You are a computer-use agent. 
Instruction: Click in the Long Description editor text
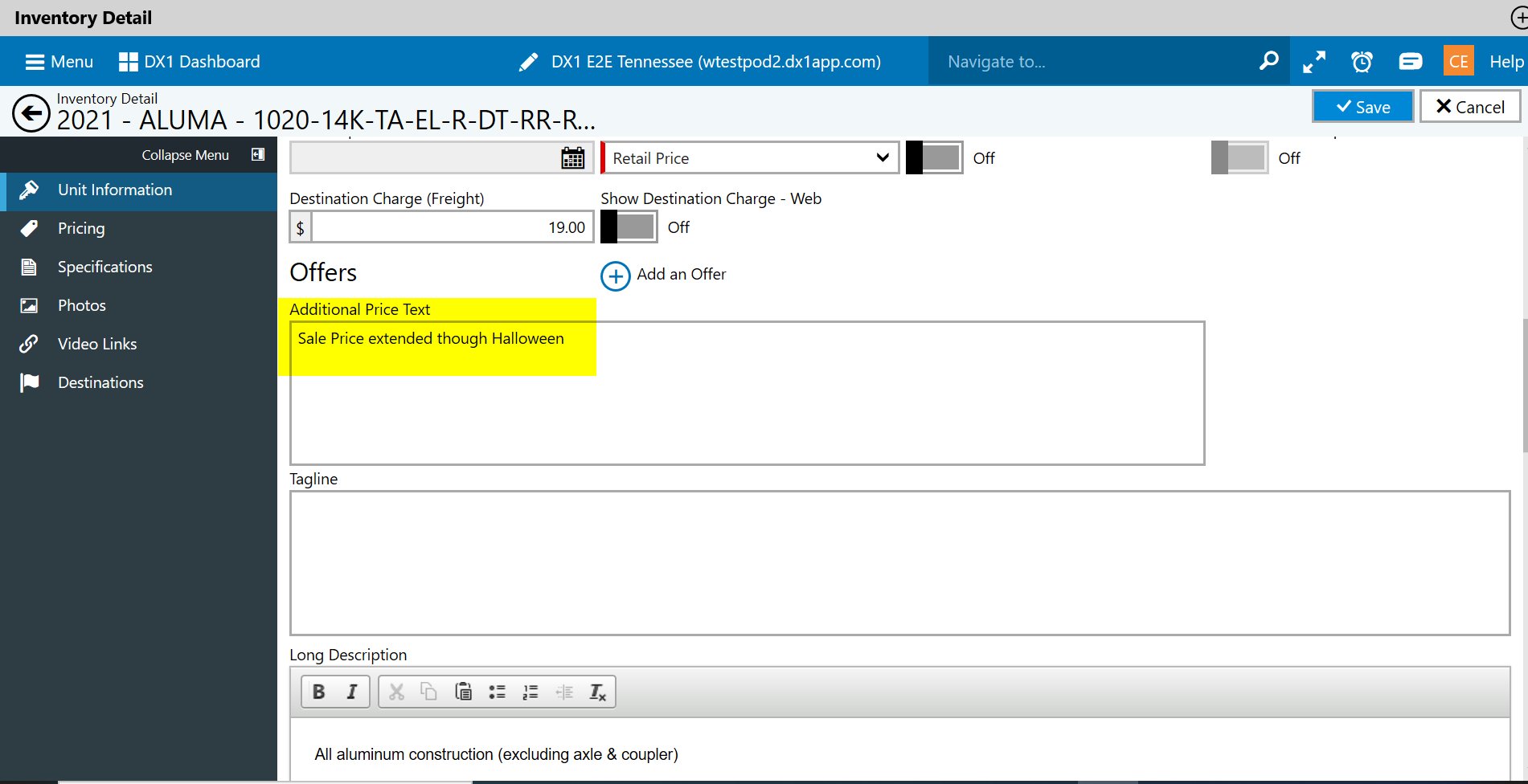click(x=497, y=754)
